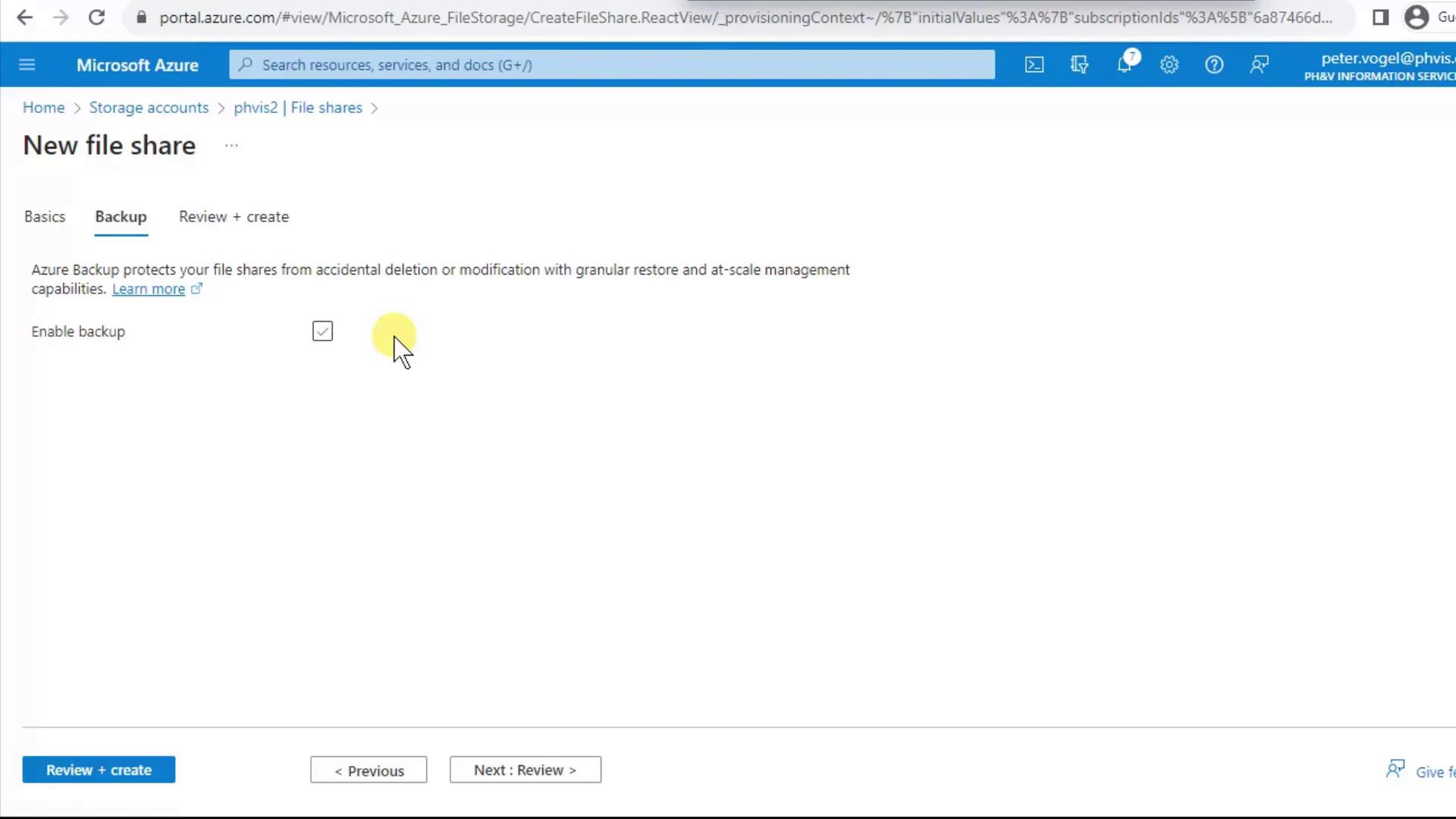Go back using browser back arrow
This screenshot has height=819, width=1456.
click(24, 17)
